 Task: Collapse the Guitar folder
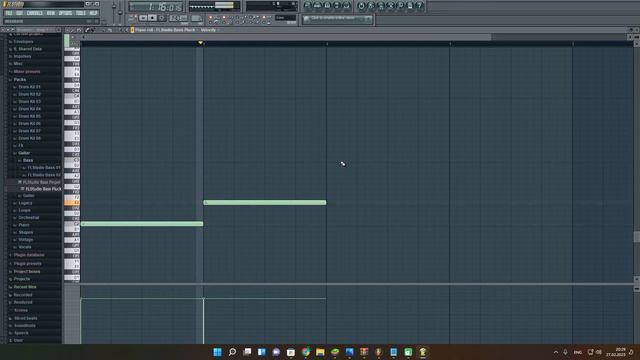tap(24, 153)
